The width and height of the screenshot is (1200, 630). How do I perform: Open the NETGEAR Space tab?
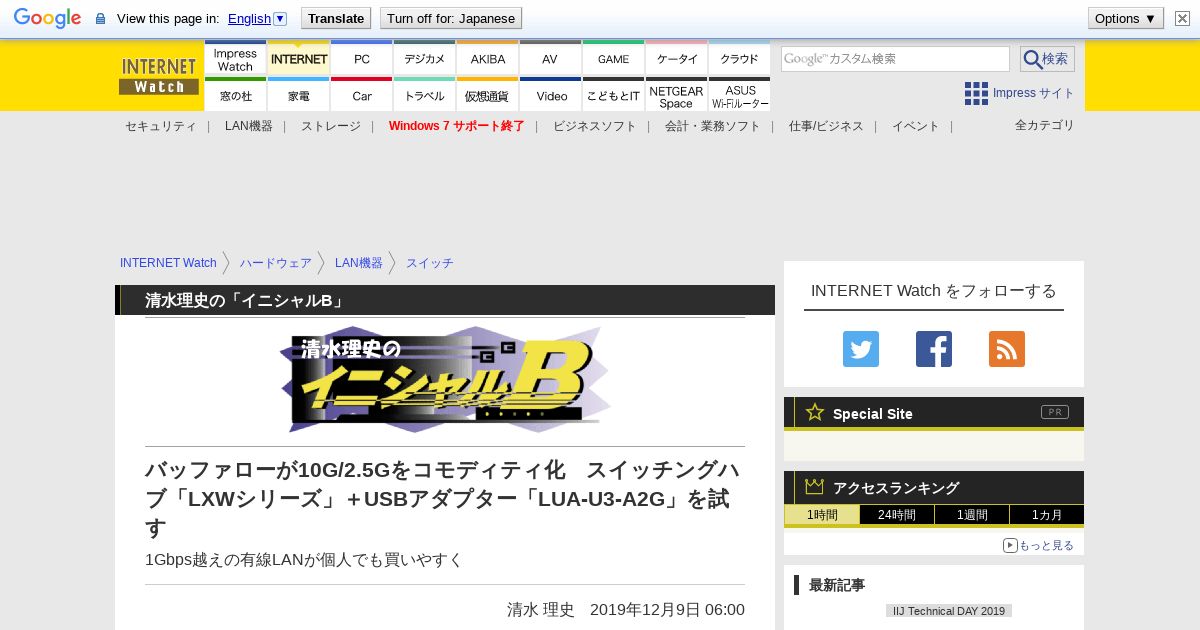click(677, 95)
